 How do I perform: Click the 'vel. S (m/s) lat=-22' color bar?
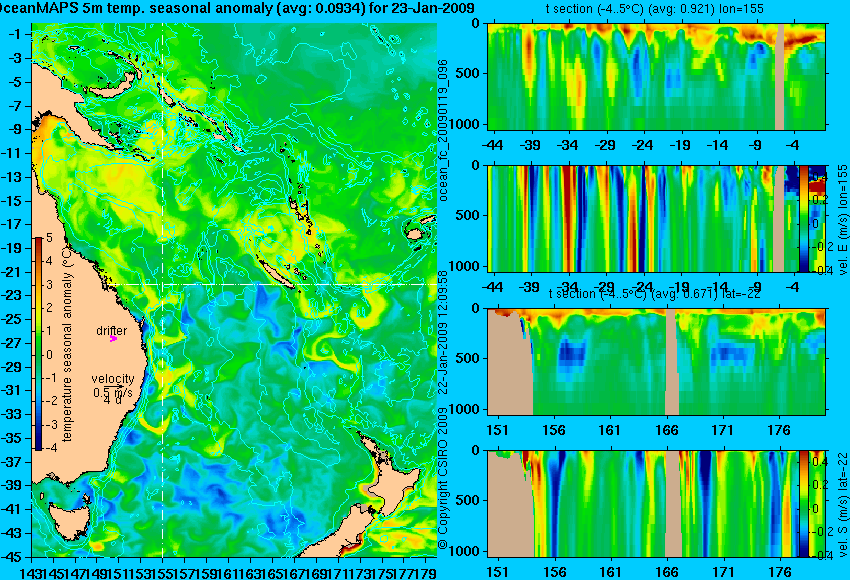804,504
